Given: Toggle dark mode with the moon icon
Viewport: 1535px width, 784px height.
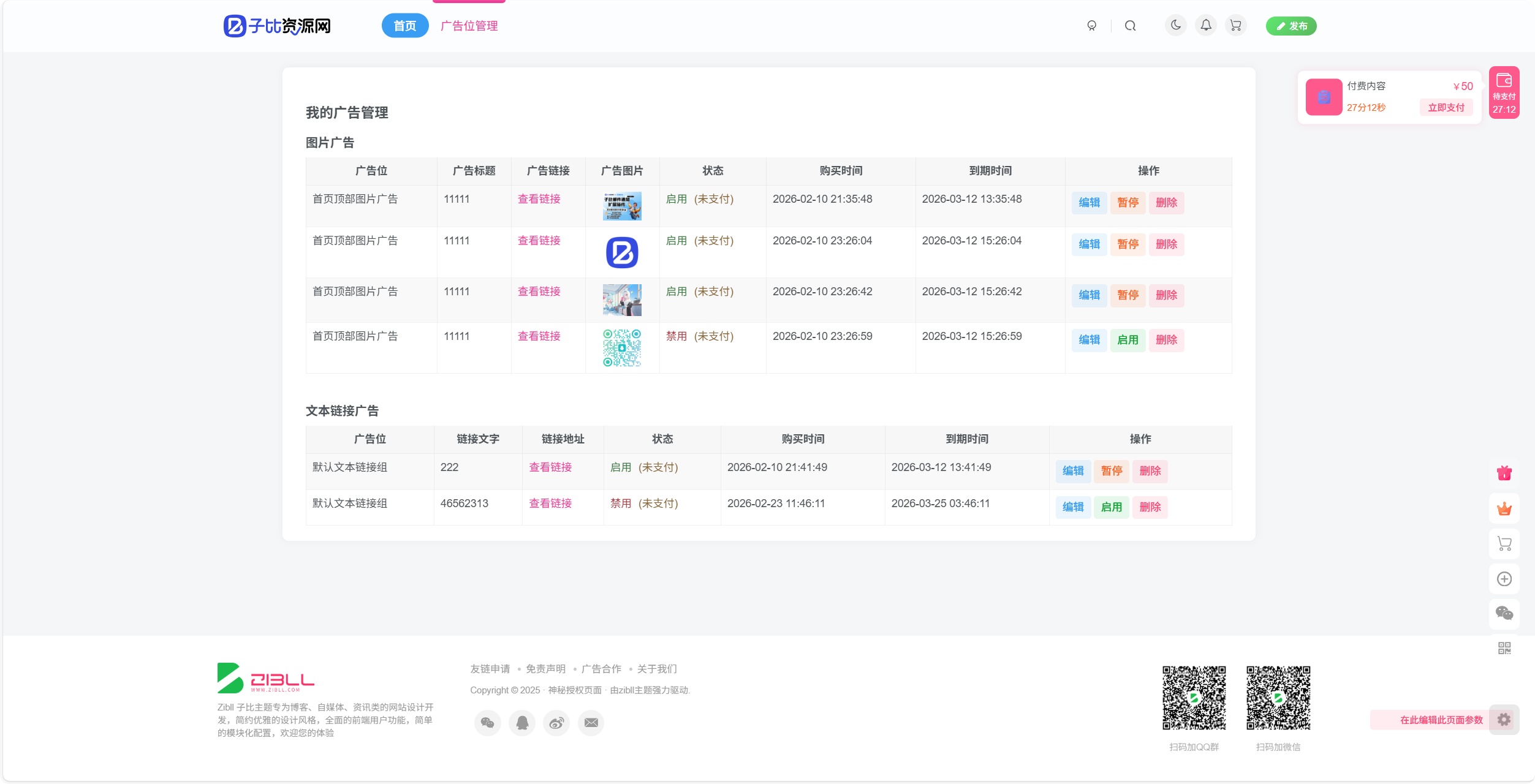Looking at the screenshot, I should tap(1175, 25).
